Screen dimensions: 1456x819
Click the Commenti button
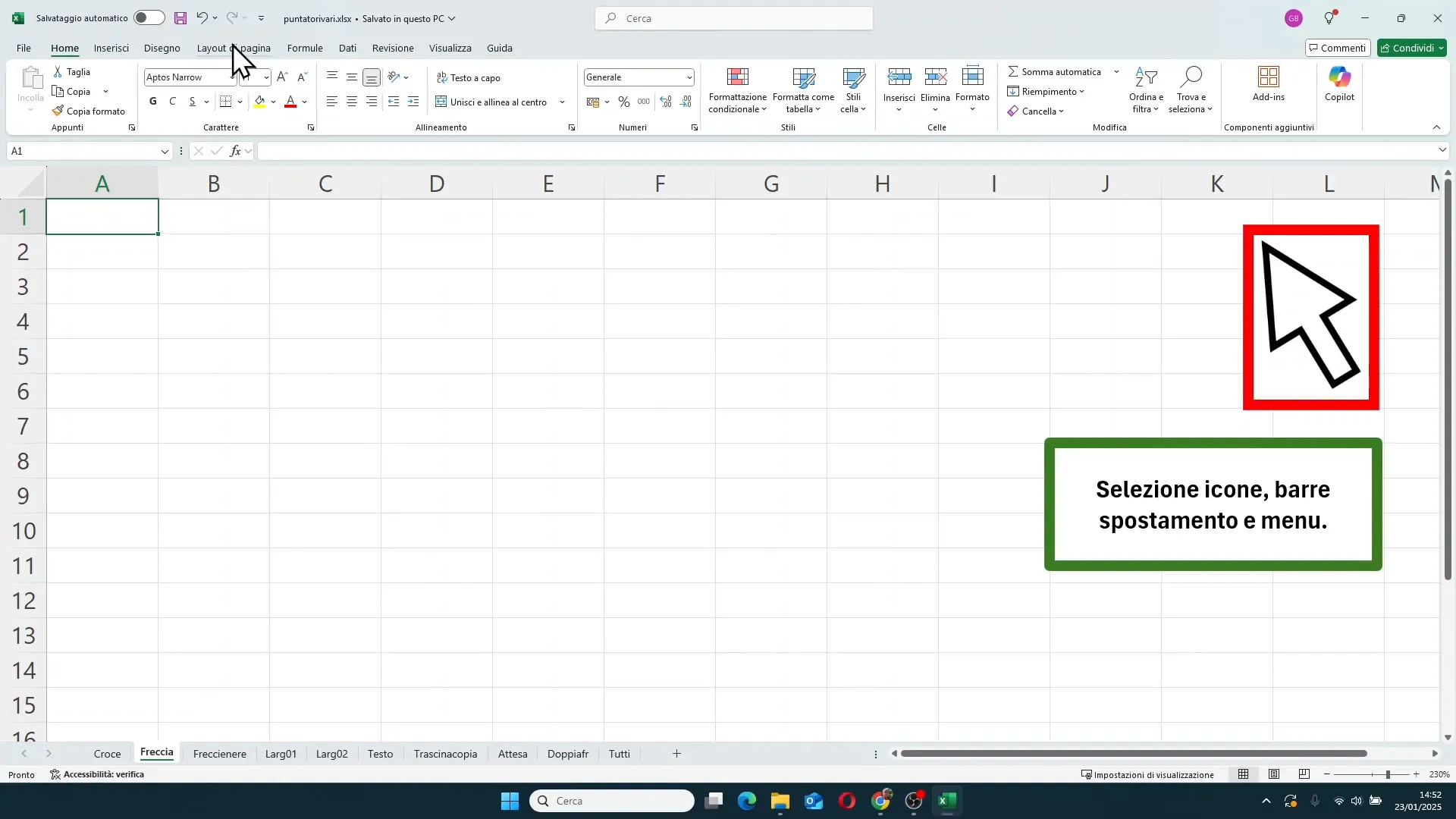click(1338, 48)
